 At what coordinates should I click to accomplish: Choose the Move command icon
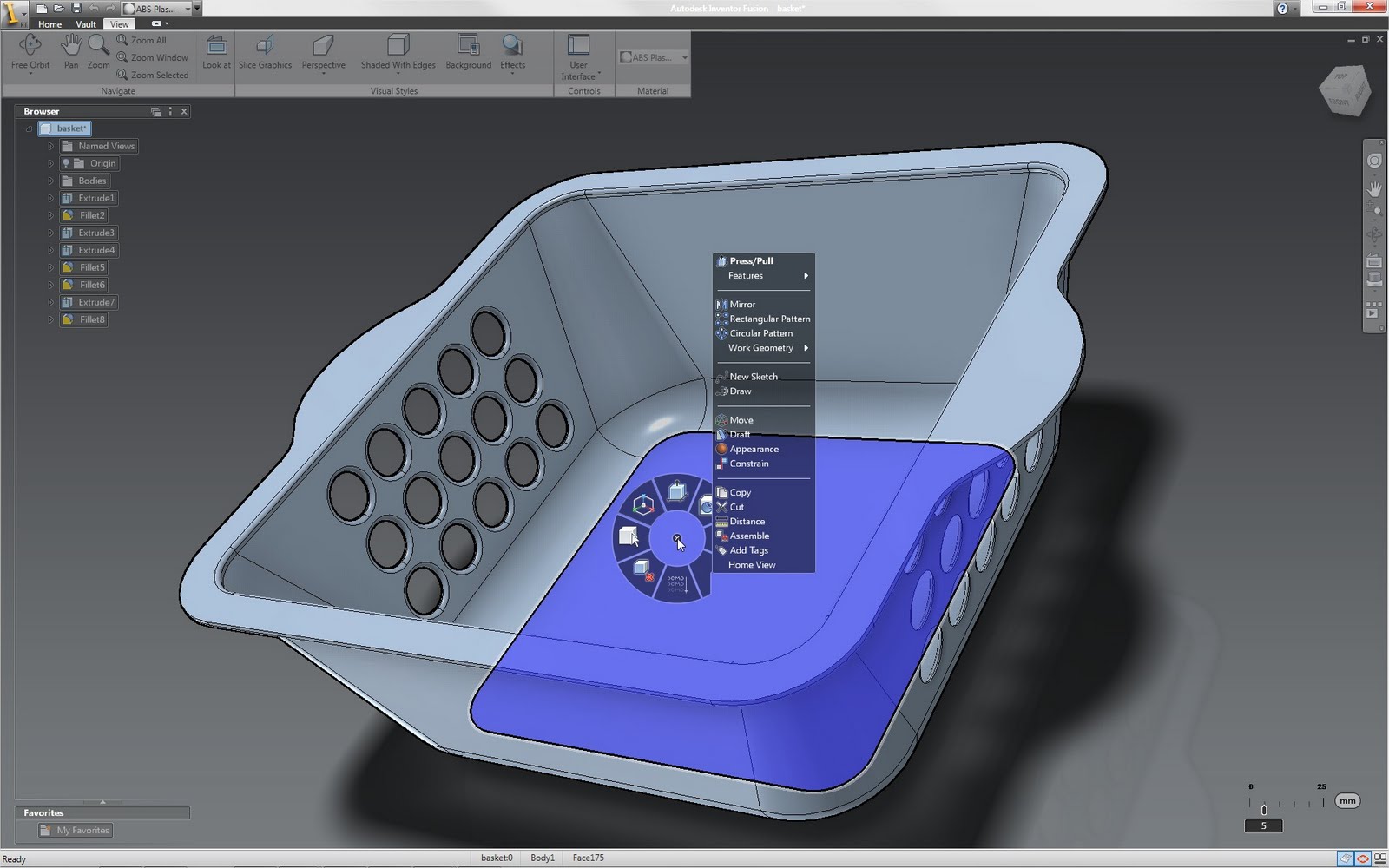tap(721, 419)
